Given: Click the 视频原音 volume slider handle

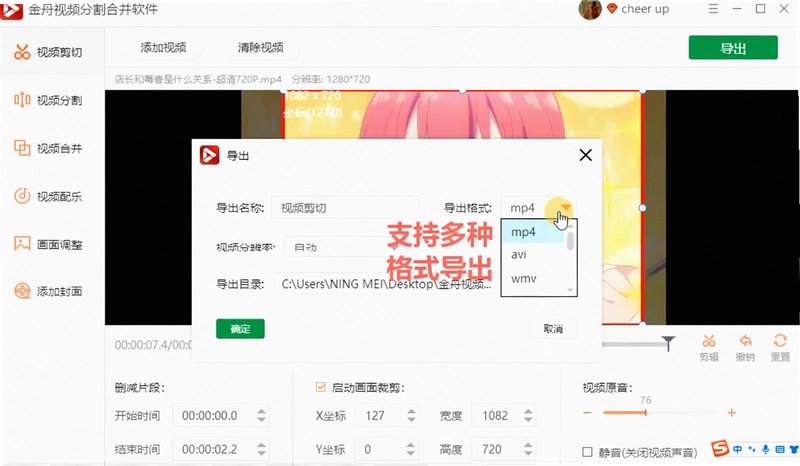Looking at the screenshot, I should [645, 412].
